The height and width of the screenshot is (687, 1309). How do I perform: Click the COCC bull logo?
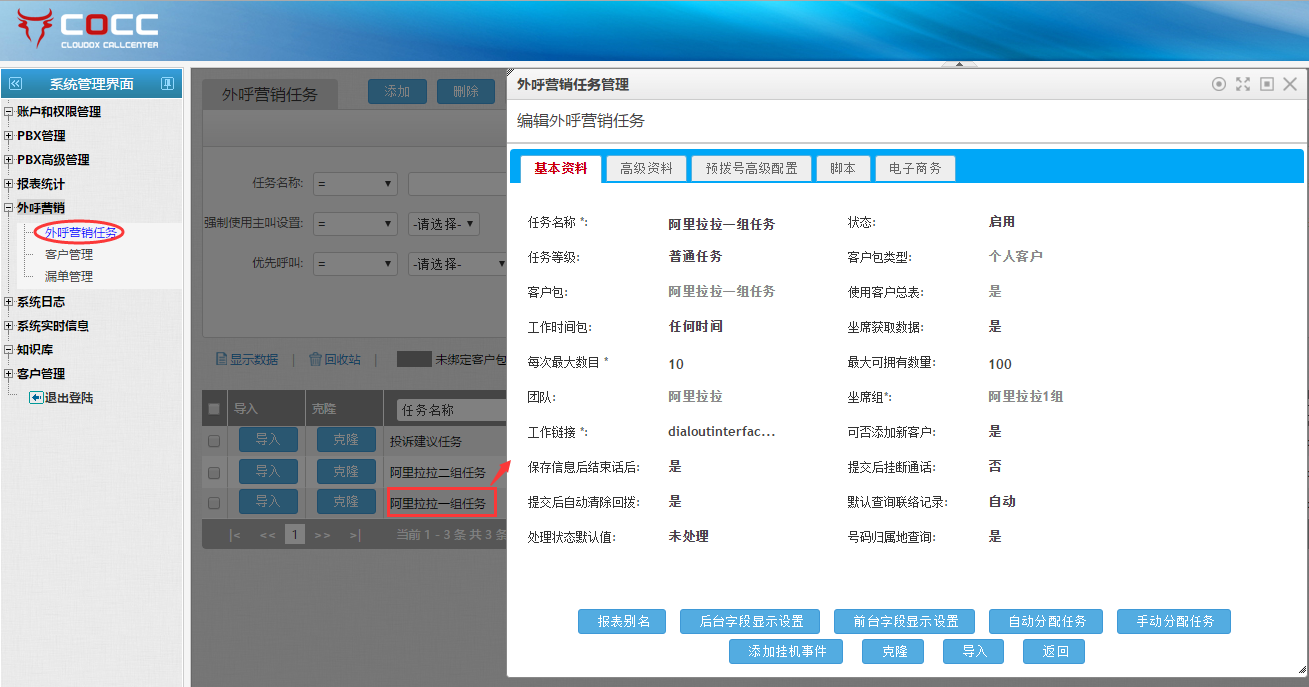pyautogui.click(x=37, y=30)
